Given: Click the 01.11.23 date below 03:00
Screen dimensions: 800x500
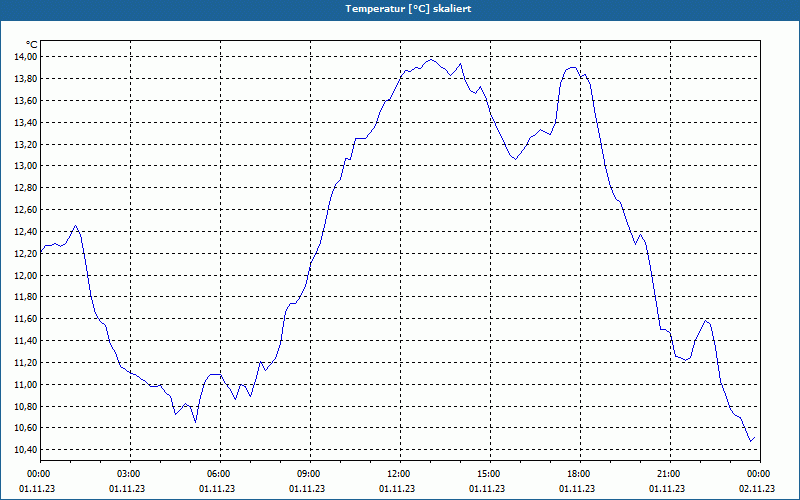Looking at the screenshot, I should pos(127,489).
